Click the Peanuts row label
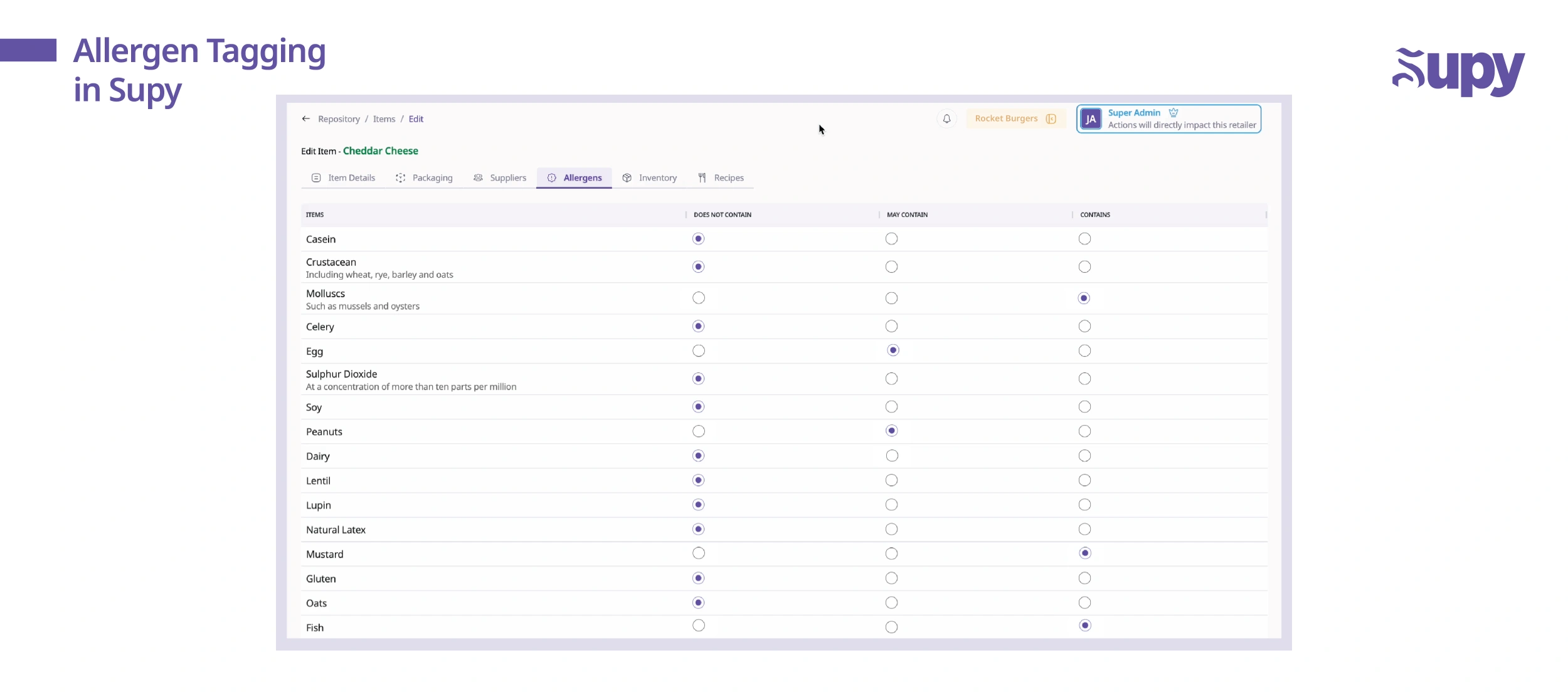Viewport: 1568px width, 692px height. [324, 432]
